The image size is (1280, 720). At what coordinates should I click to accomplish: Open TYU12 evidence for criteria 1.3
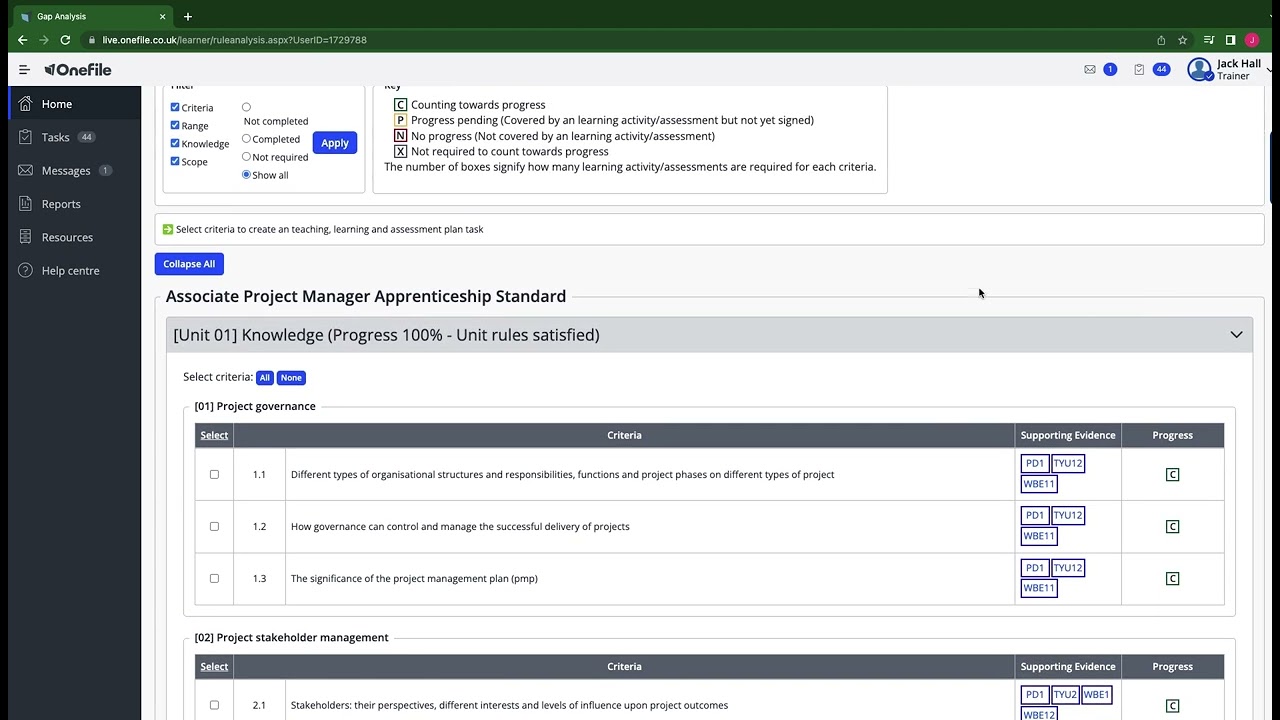coord(1068,567)
